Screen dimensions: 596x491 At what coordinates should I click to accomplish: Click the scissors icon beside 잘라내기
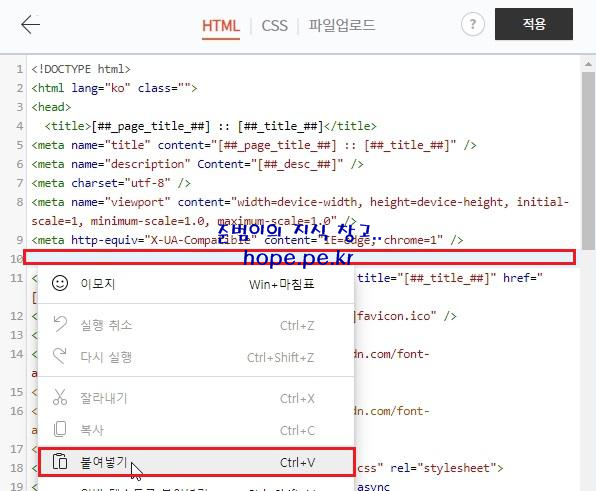click(x=60, y=398)
